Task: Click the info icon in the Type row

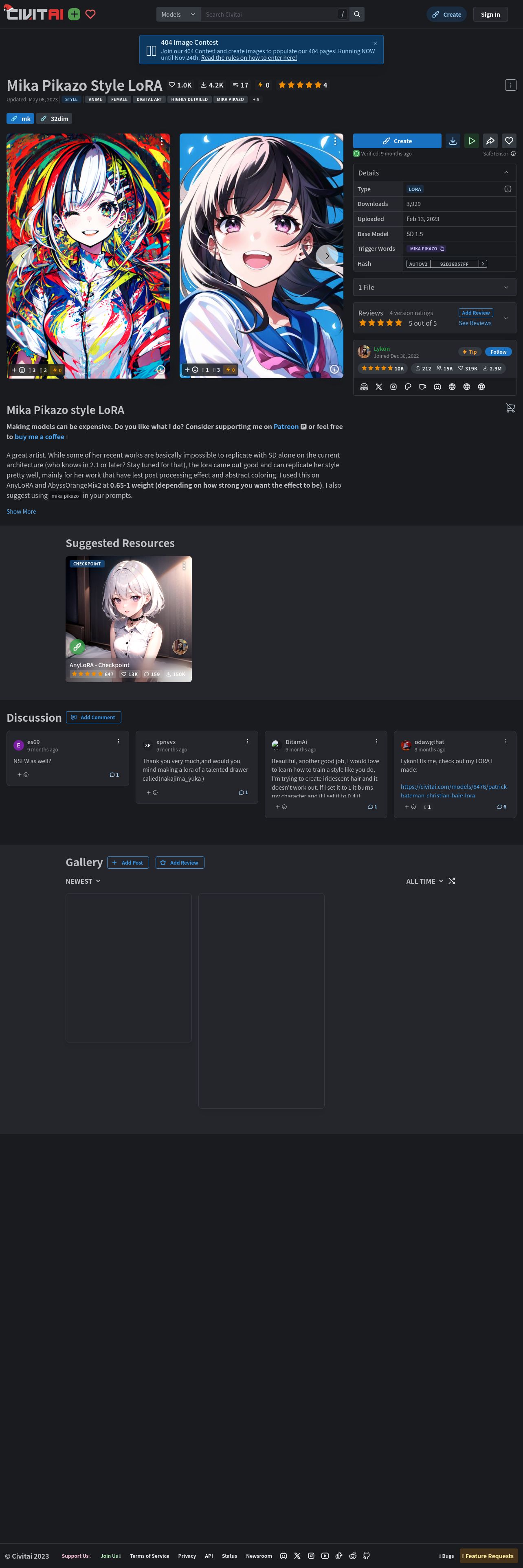Action: [x=508, y=189]
